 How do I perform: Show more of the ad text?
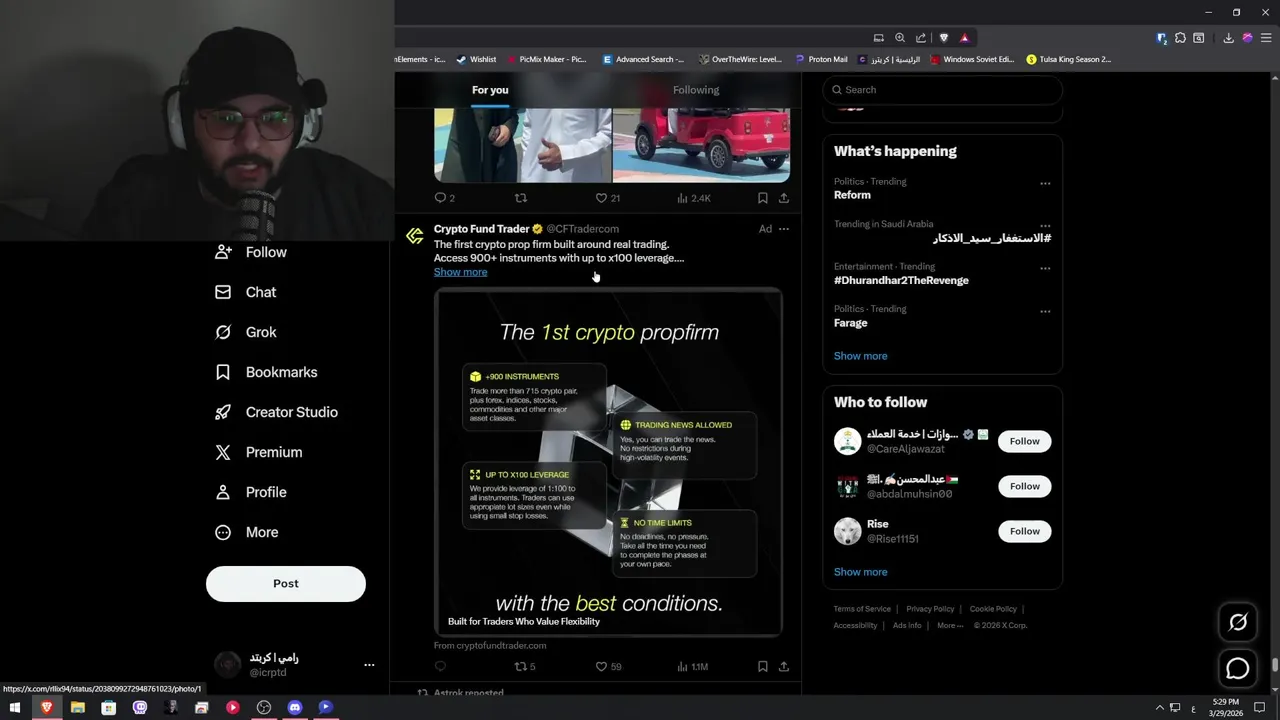460,272
